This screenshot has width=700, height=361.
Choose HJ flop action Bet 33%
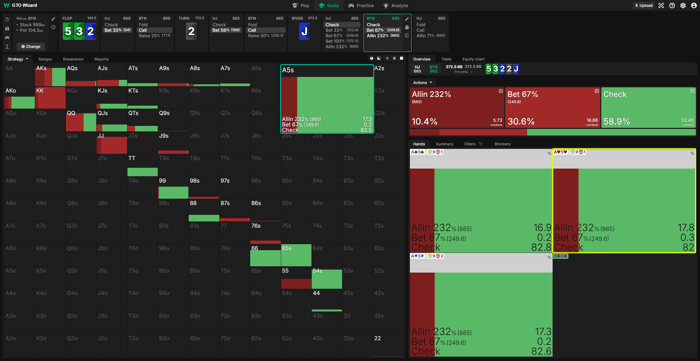click(118, 30)
